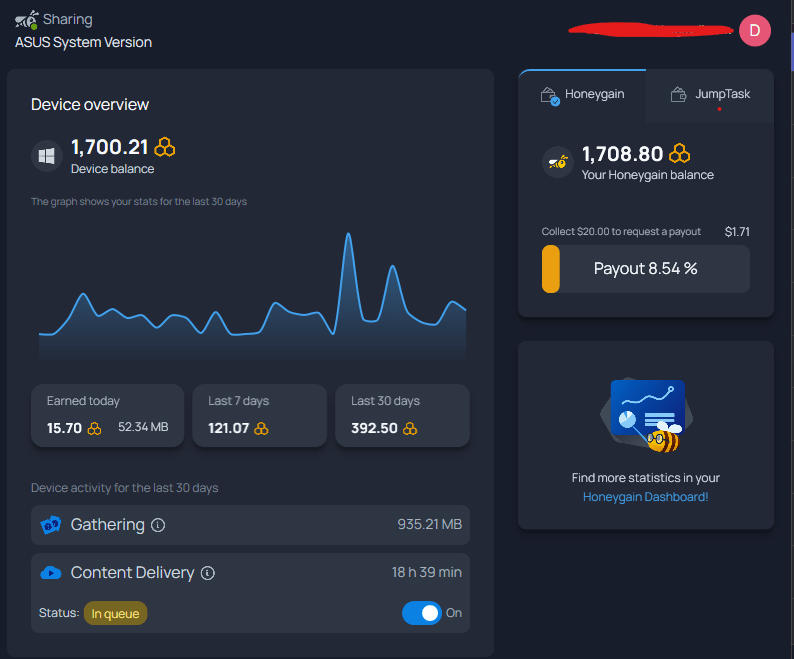Switch to the Honeygain tab
The image size is (794, 659).
[582, 95]
